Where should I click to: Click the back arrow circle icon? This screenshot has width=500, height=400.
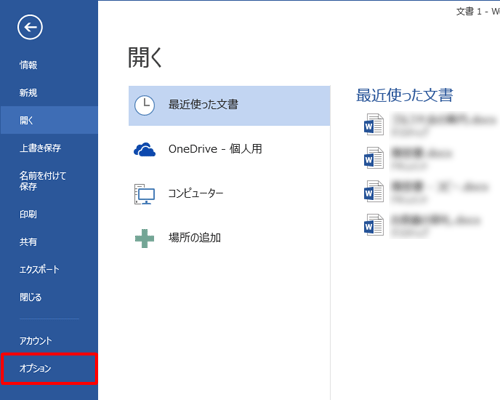pos(30,27)
